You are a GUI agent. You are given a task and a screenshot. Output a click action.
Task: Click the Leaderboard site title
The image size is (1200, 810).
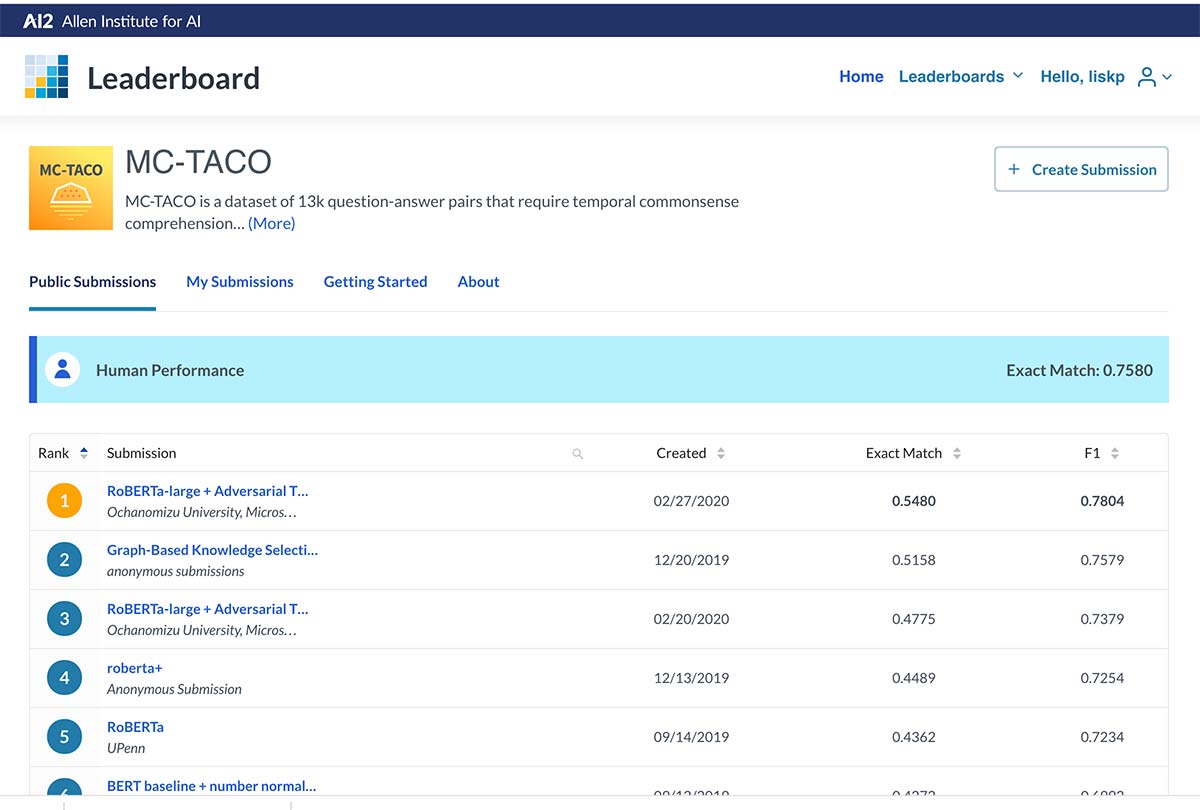[x=173, y=78]
